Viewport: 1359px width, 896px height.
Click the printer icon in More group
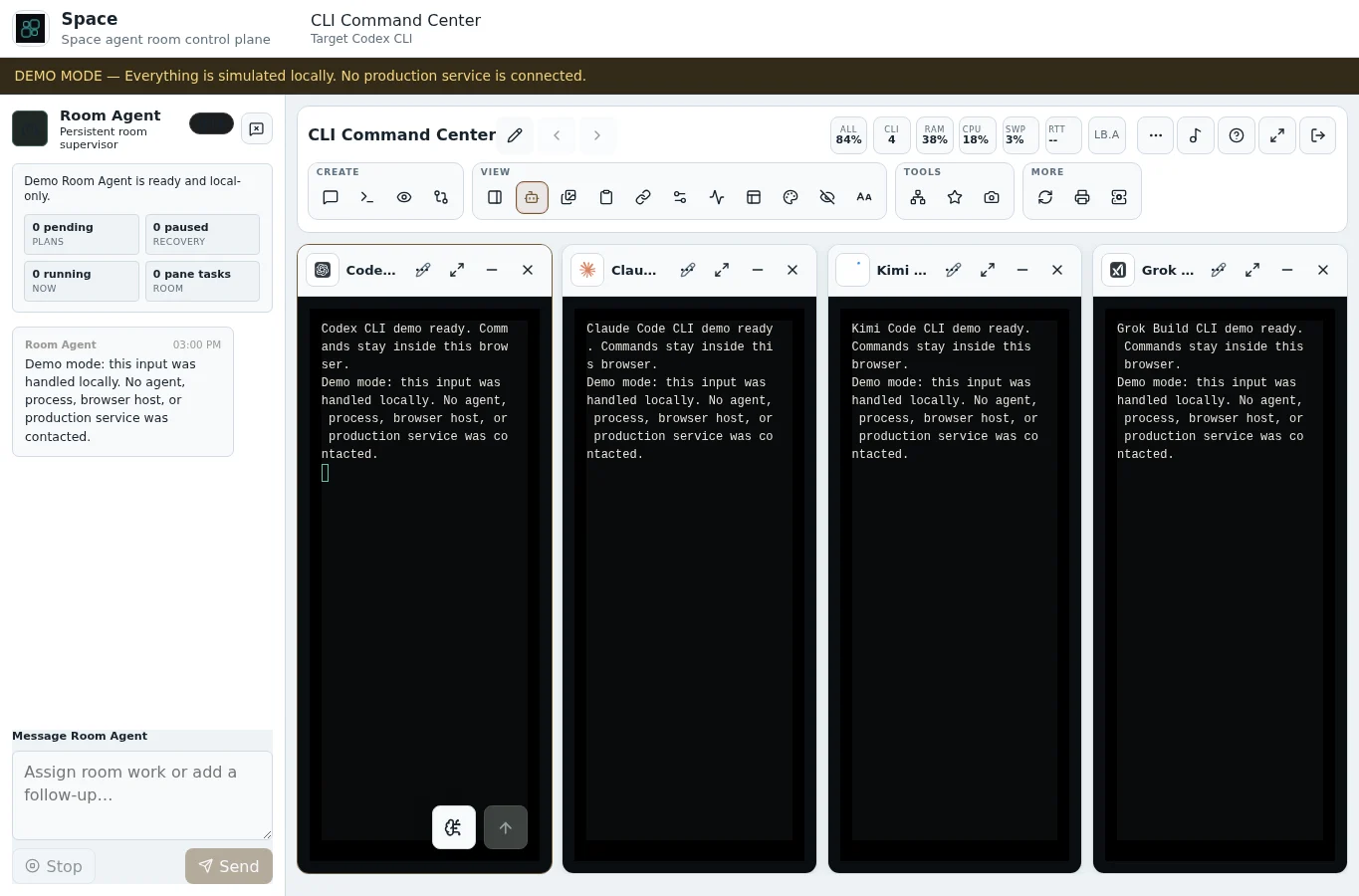pos(1082,197)
